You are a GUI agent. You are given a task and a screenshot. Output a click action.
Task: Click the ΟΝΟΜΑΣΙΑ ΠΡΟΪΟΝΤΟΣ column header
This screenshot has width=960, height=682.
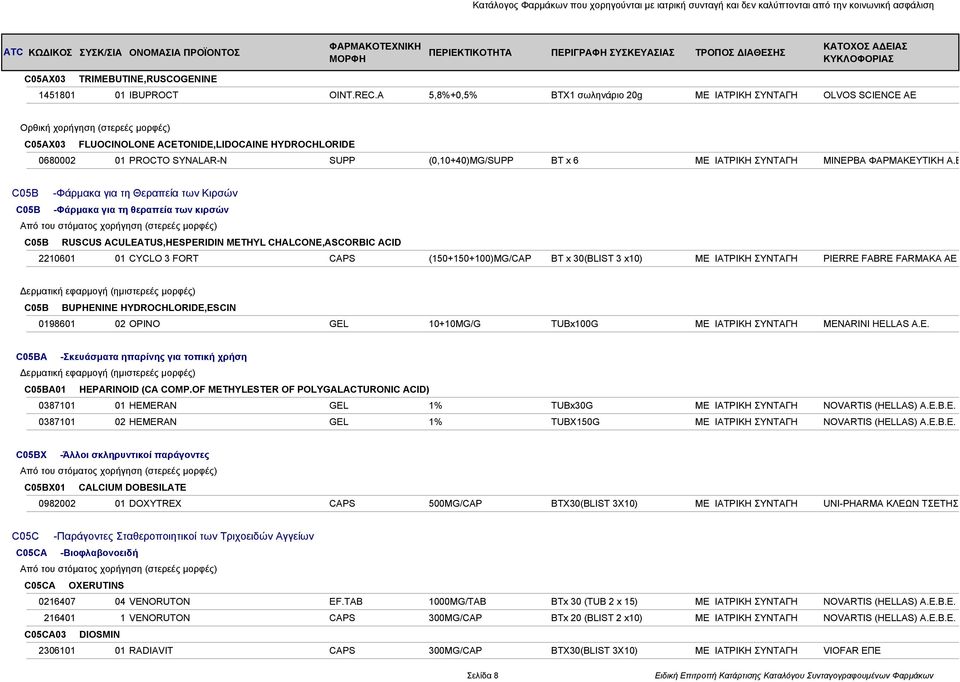tap(184, 53)
